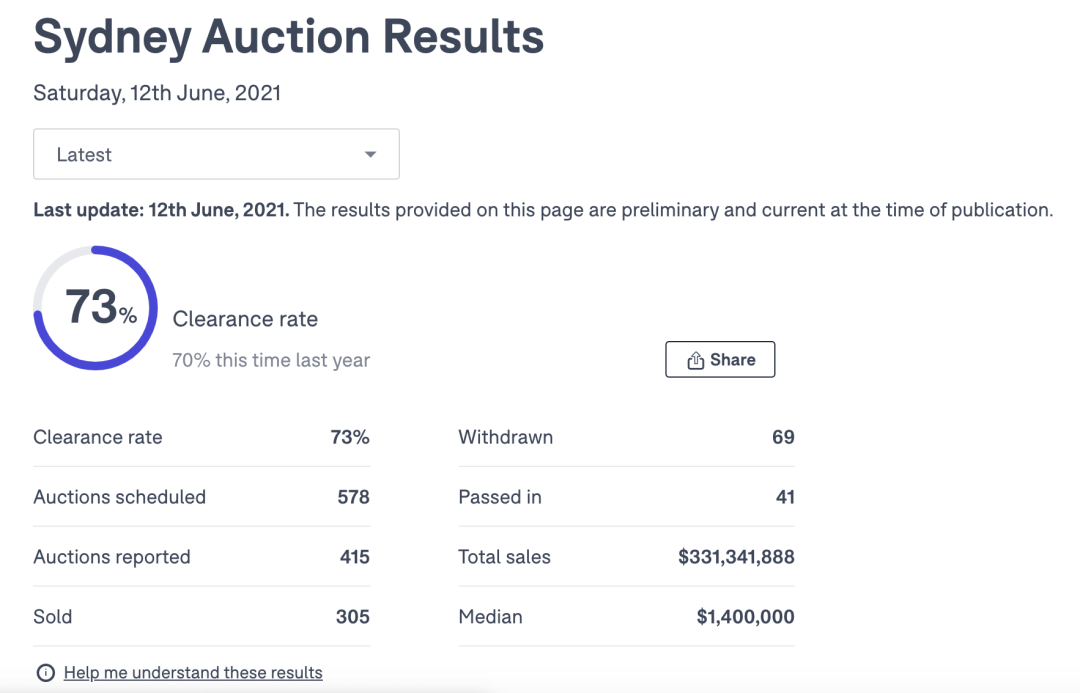1080x693 pixels.
Task: Click the share arrow icon
Action: click(x=696, y=361)
